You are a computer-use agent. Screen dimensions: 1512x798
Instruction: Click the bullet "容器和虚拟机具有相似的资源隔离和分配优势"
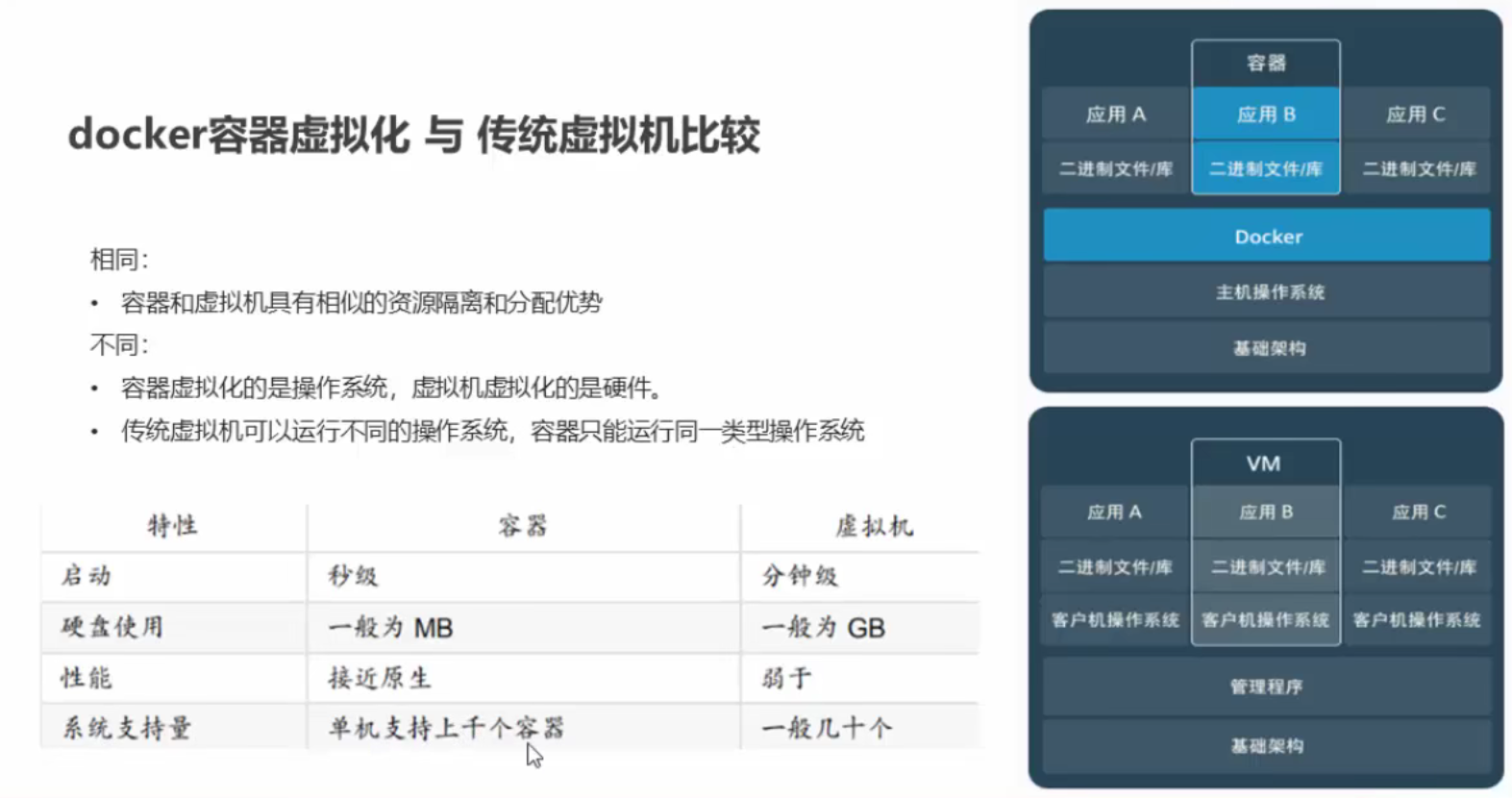click(x=361, y=303)
